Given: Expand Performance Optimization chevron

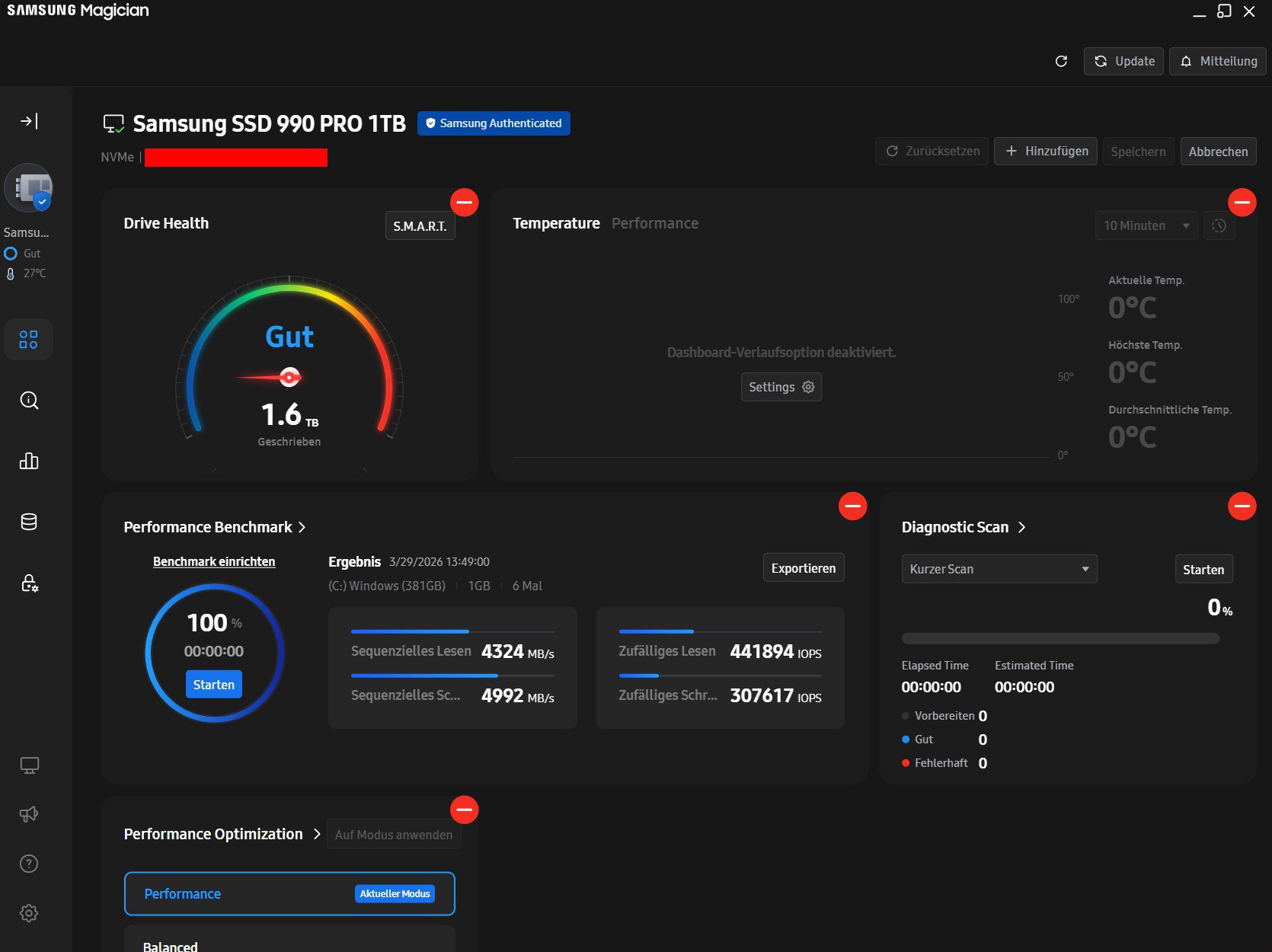Looking at the screenshot, I should [x=317, y=834].
